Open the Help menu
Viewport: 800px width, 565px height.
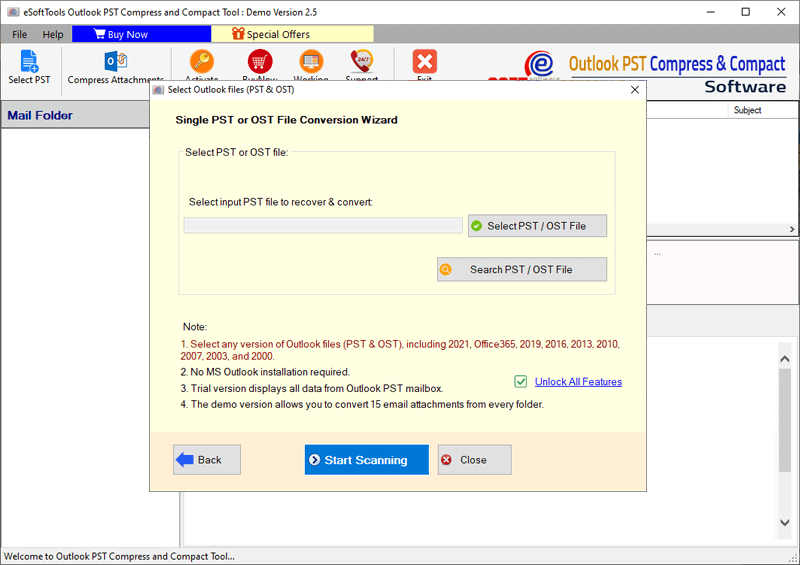(x=53, y=34)
